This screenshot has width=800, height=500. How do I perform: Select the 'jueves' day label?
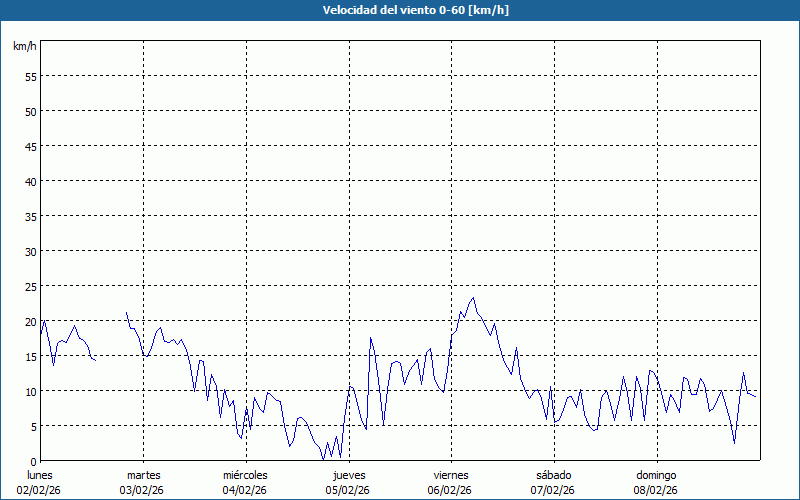click(x=348, y=475)
